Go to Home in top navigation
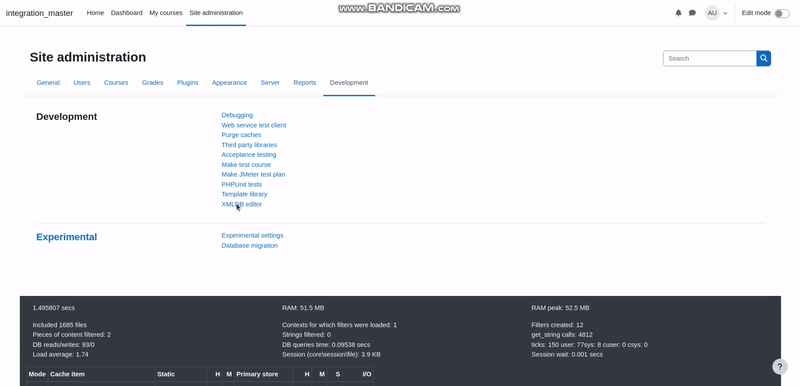800x386 pixels. (95, 13)
